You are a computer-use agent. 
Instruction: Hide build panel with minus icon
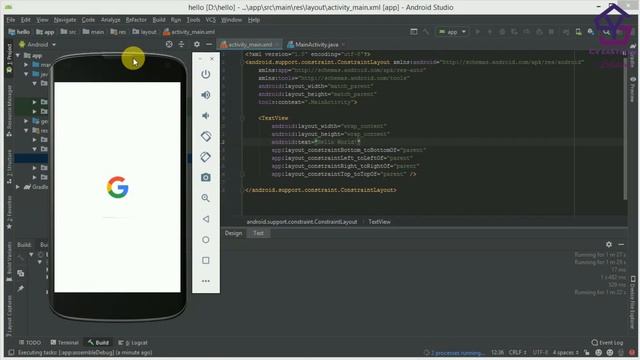coord(621,244)
